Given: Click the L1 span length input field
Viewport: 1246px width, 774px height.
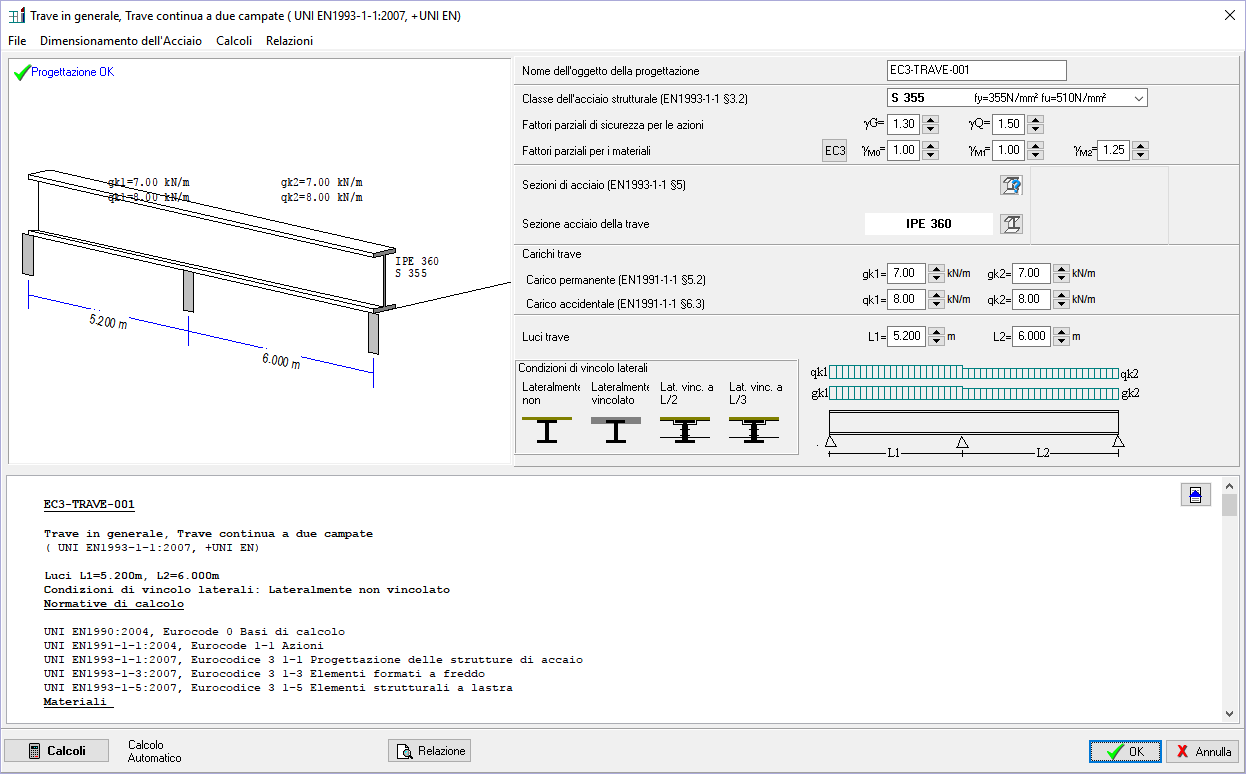Looking at the screenshot, I should click(906, 337).
